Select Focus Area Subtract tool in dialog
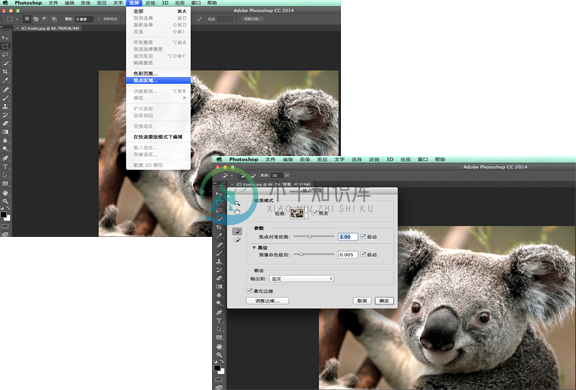Image resolution: width=576 pixels, height=390 pixels. point(237,240)
